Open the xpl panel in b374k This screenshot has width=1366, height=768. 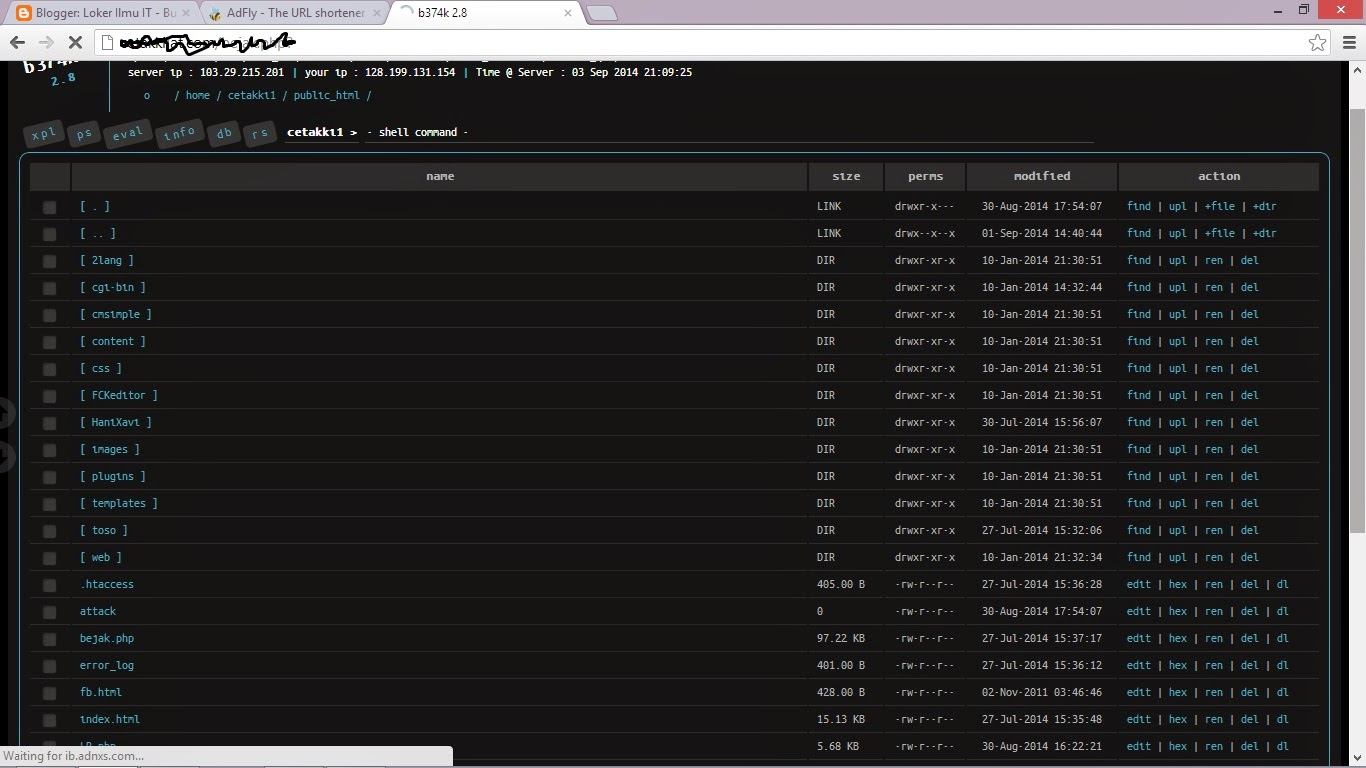[42, 133]
